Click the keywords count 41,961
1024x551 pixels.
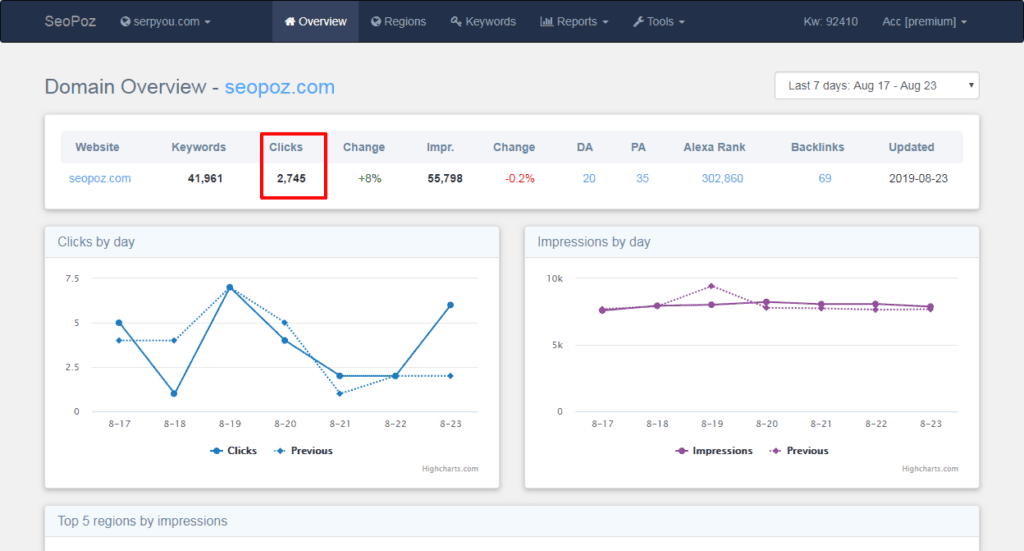(x=205, y=178)
